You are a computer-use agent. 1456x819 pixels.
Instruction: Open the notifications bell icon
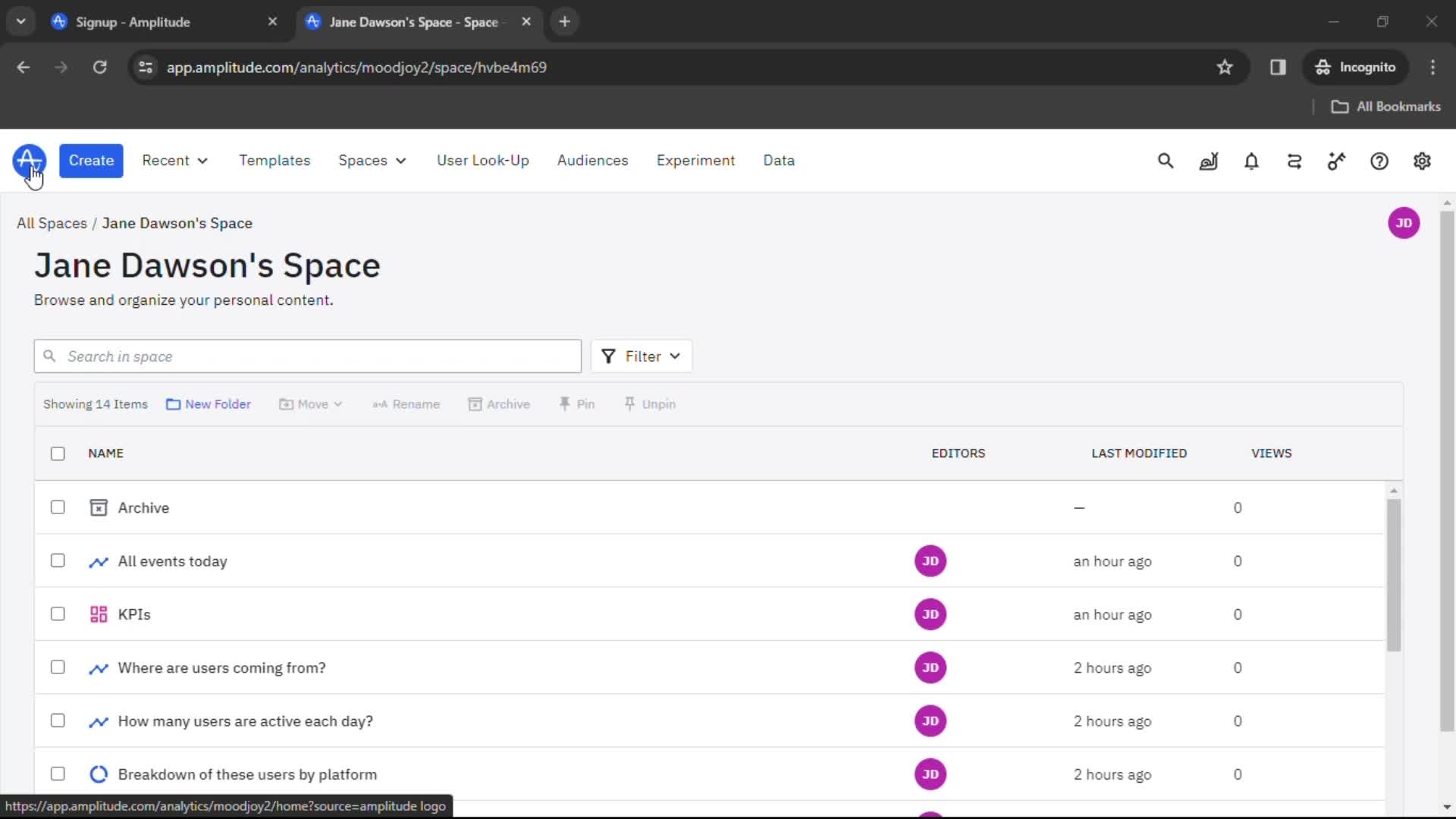pyautogui.click(x=1251, y=161)
